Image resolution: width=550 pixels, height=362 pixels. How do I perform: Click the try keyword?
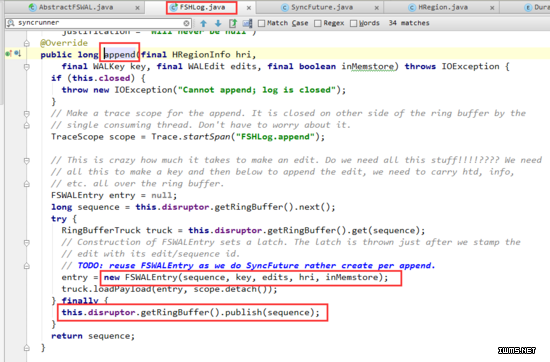59,219
